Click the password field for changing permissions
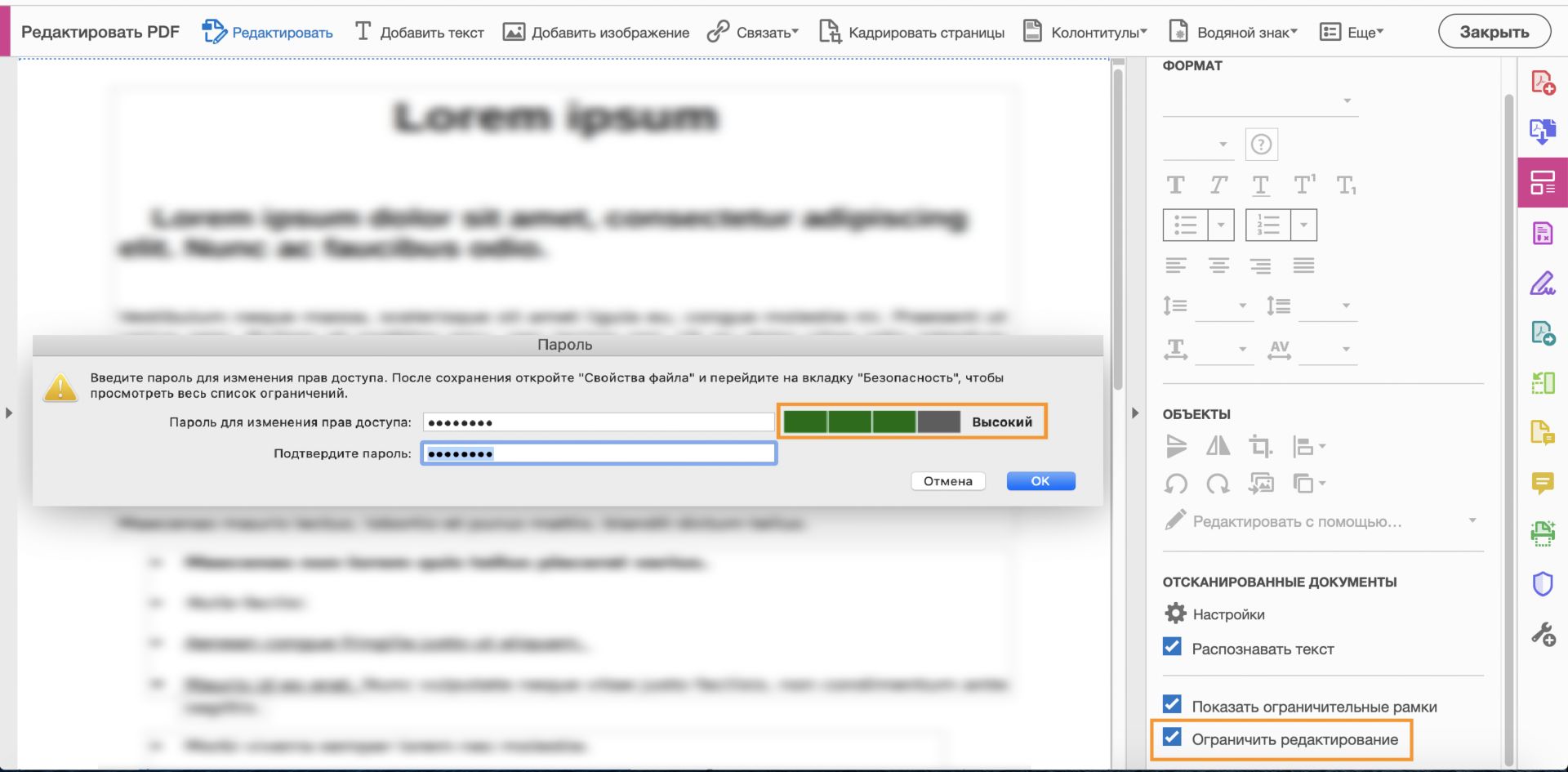Screen dimensions: 1568x772 pos(599,422)
